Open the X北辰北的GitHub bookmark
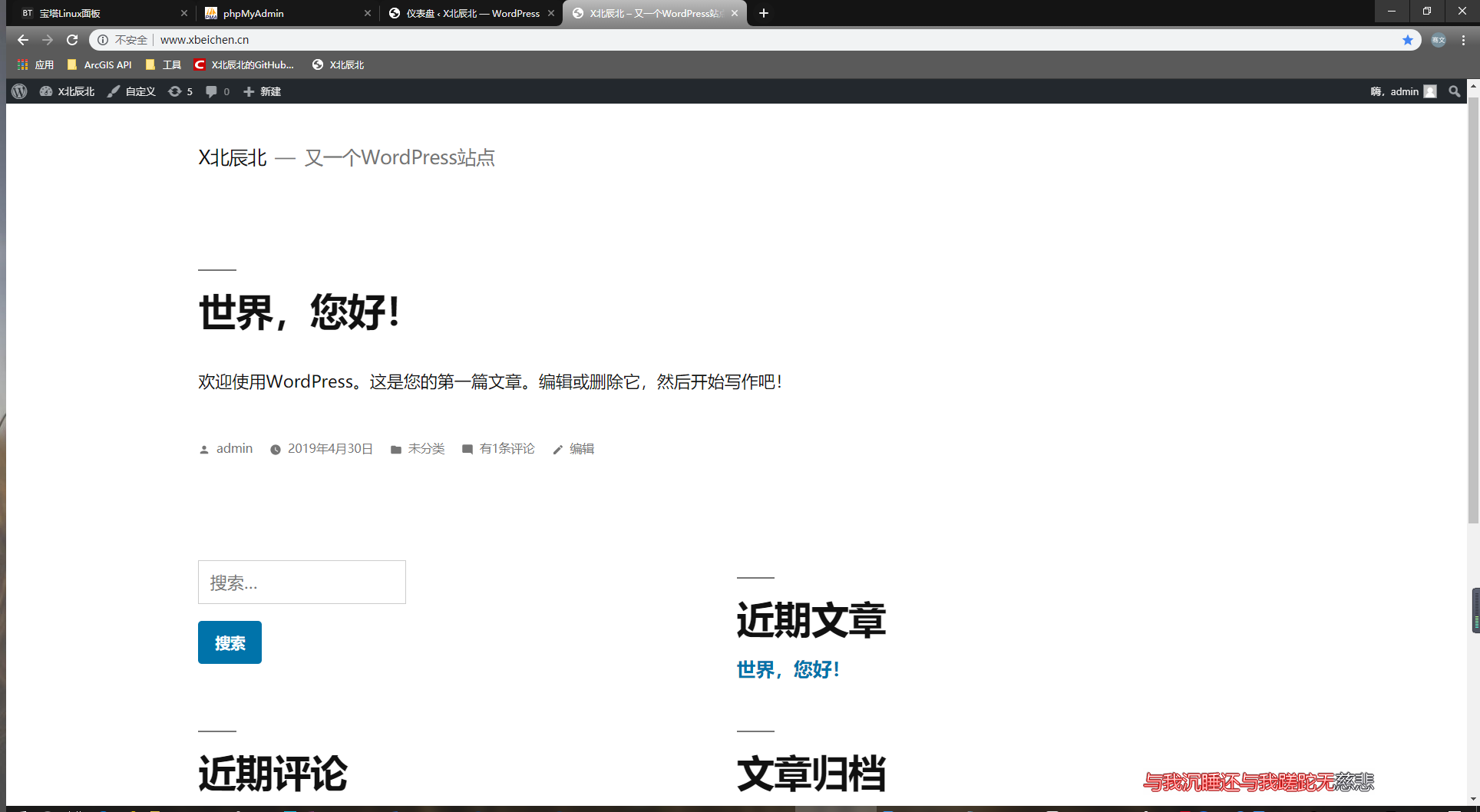The height and width of the screenshot is (812, 1480). (x=244, y=64)
